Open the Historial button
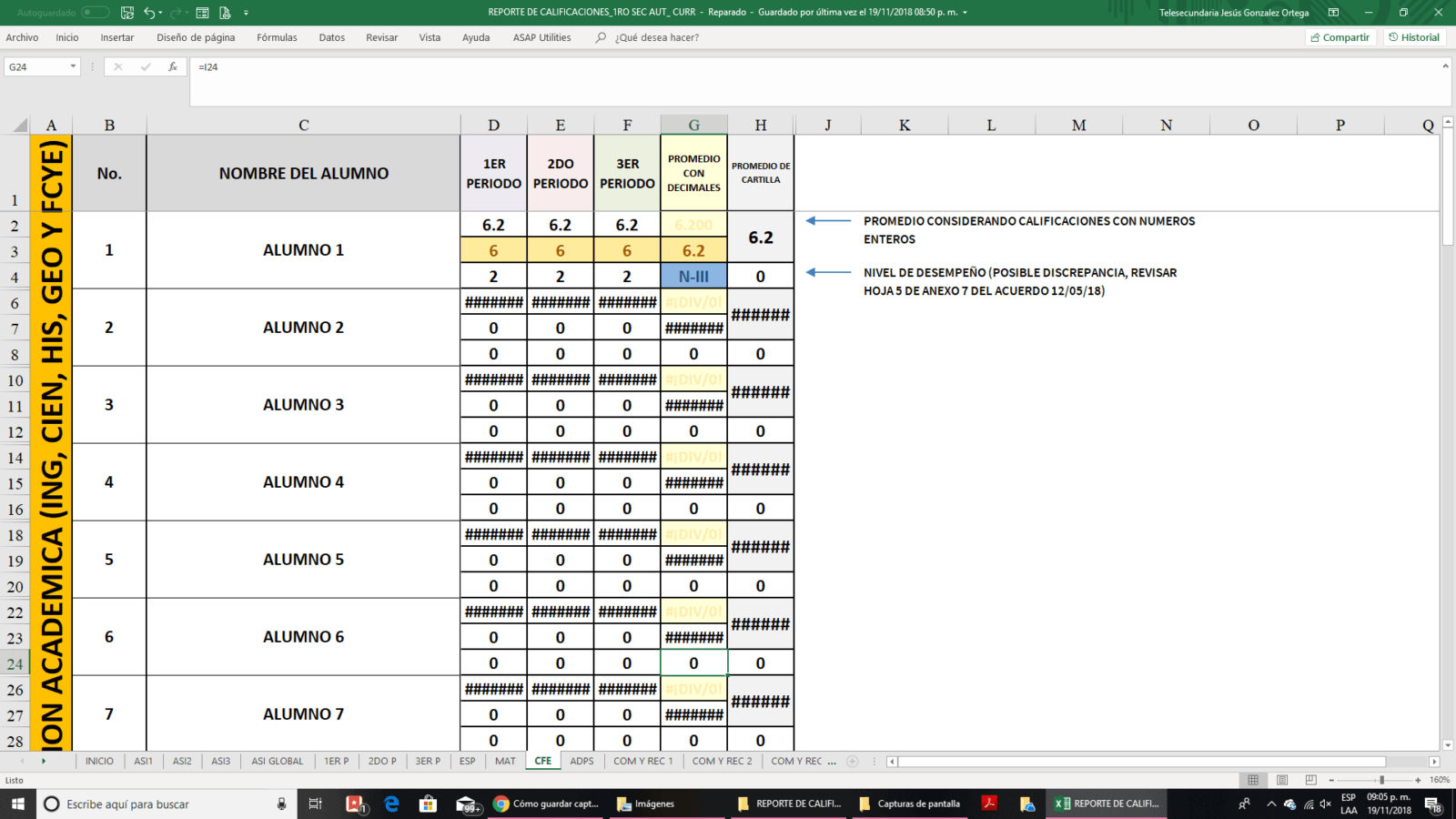Screen dimensions: 1456x819 [x=1414, y=37]
